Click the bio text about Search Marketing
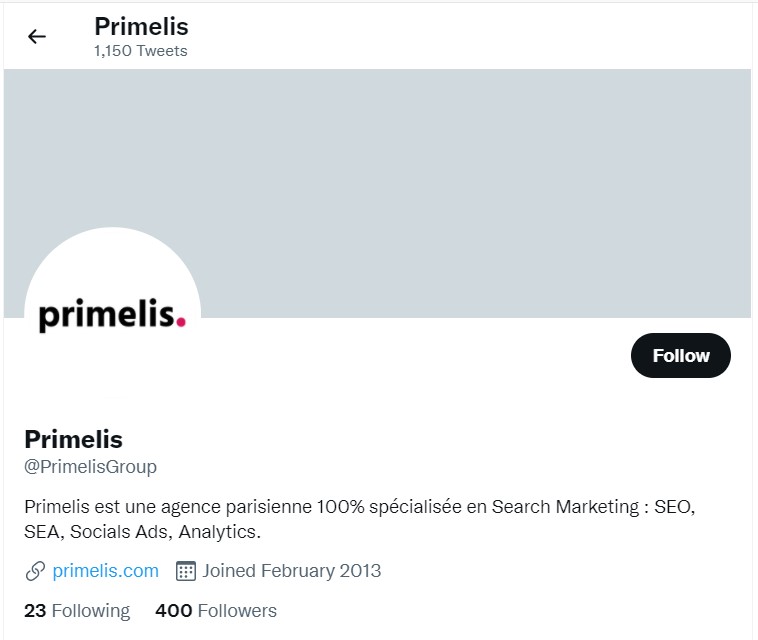Viewport: 758px width, 640px height. pos(360,519)
